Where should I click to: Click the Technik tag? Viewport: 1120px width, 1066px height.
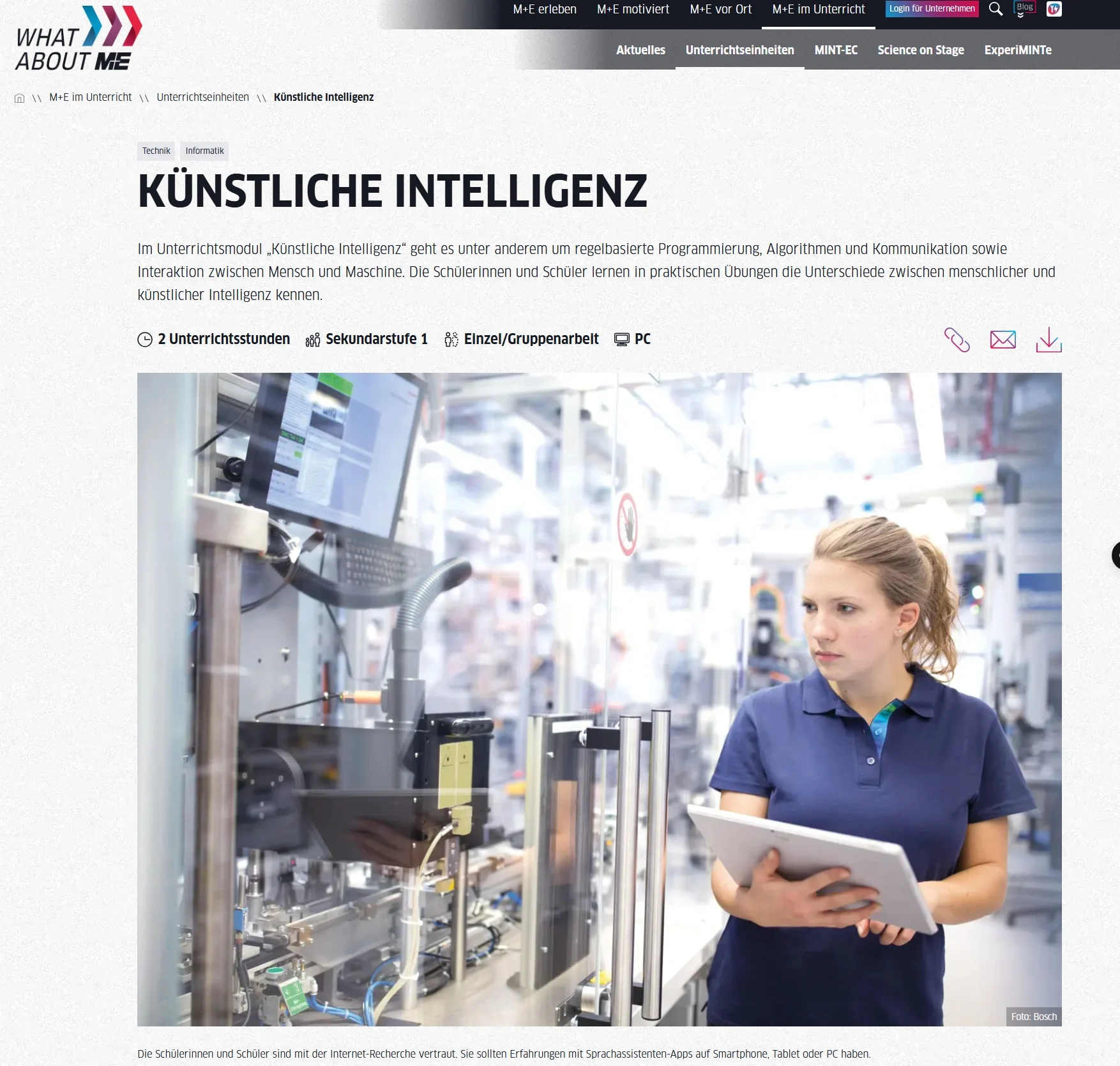click(156, 151)
